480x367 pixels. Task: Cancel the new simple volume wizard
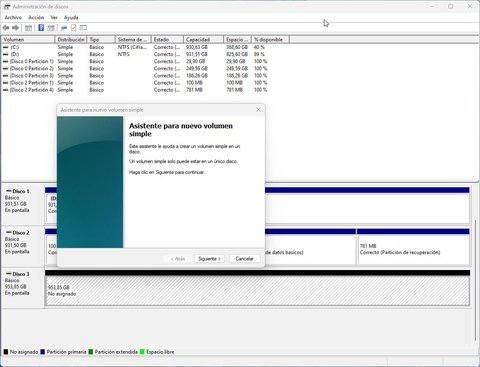245,259
